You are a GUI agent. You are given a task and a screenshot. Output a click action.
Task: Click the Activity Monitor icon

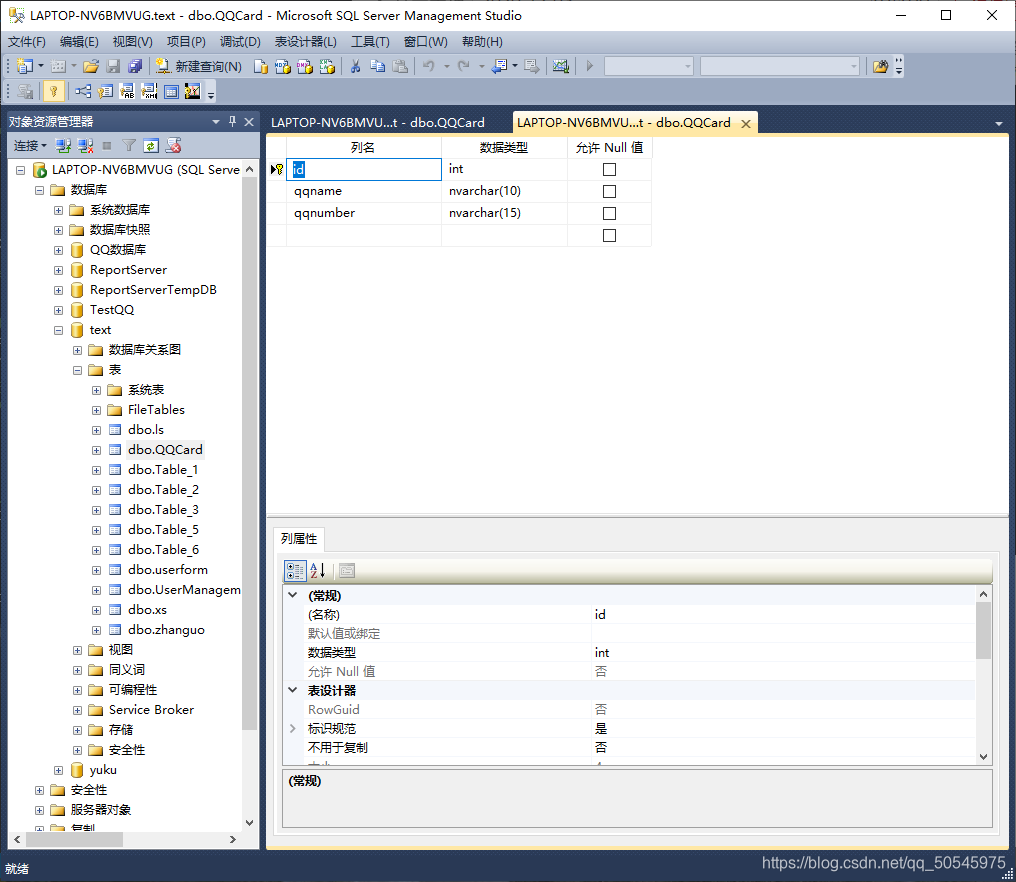[560, 66]
